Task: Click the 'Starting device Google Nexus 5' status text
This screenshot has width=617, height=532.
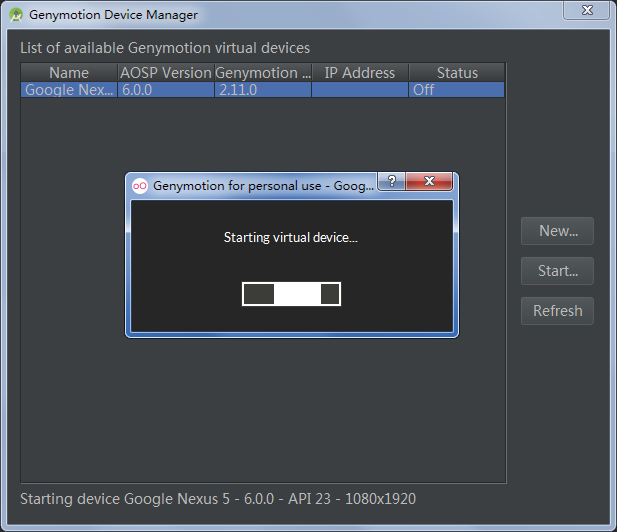Action: pos(218,499)
